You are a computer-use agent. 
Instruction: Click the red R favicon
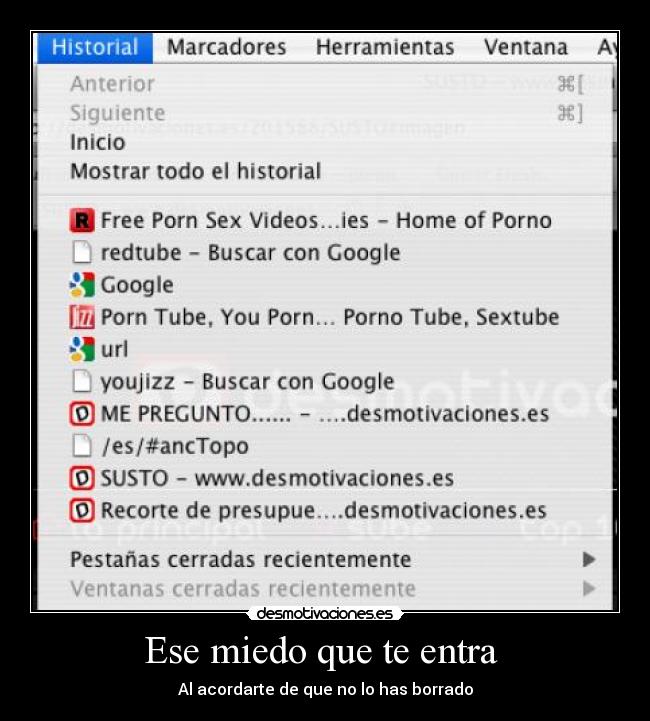pyautogui.click(x=82, y=220)
